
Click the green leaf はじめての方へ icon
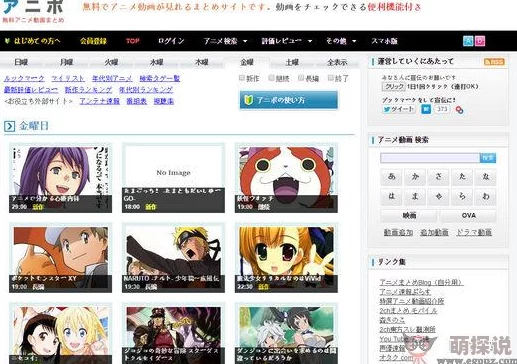coord(7,41)
